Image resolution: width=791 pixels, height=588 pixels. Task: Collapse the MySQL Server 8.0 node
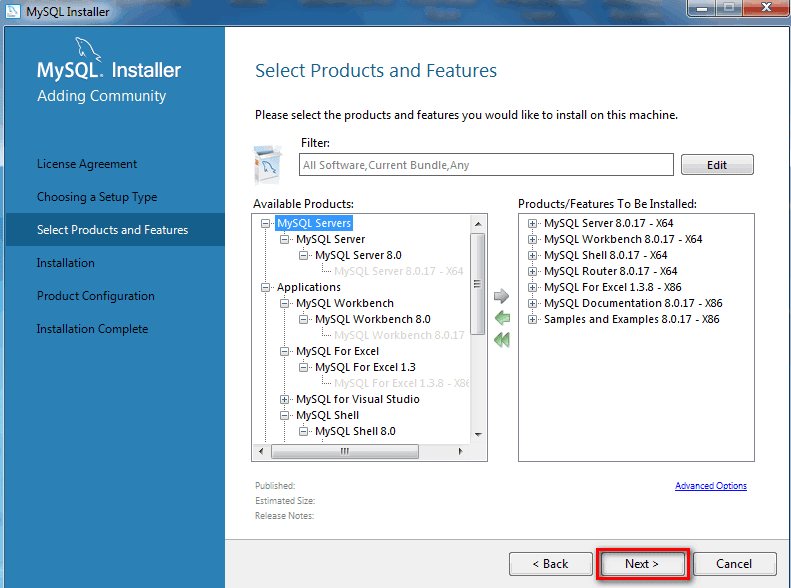pos(303,255)
